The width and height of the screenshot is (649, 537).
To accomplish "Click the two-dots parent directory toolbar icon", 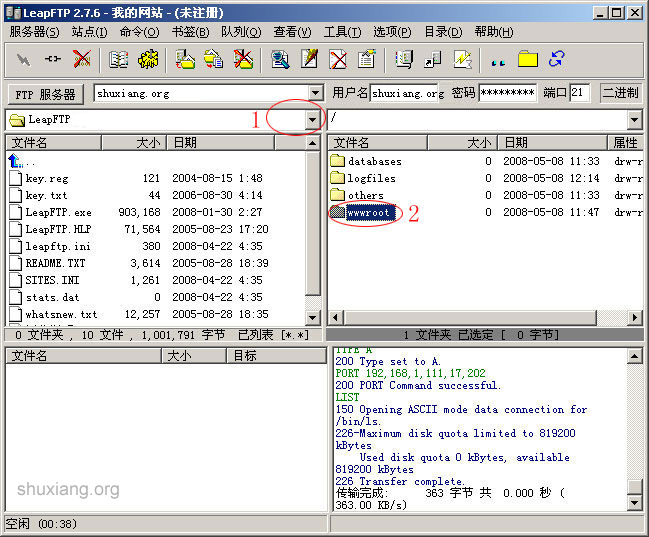I will [498, 63].
